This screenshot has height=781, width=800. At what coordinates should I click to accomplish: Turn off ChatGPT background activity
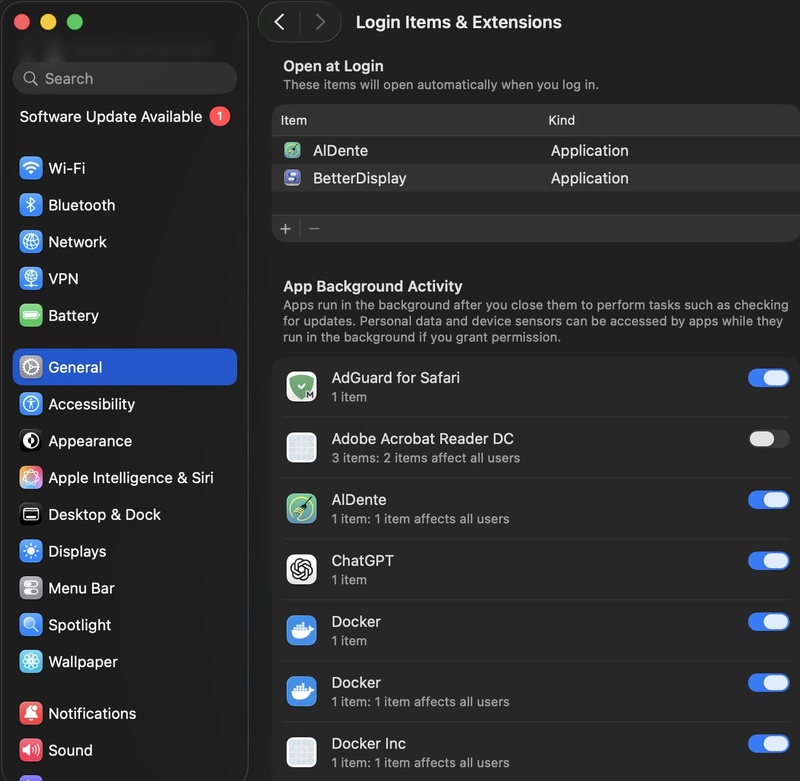(x=768, y=561)
